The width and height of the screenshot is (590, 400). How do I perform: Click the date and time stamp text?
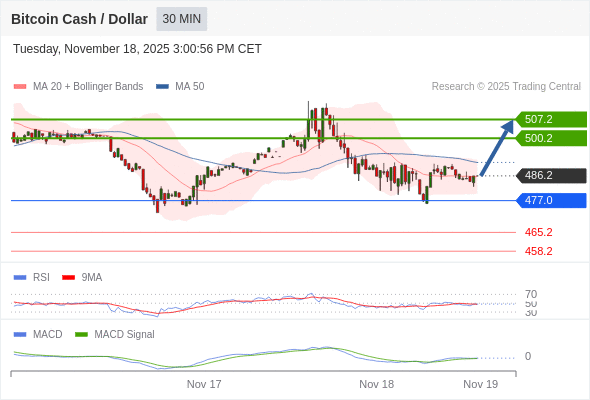point(137,49)
